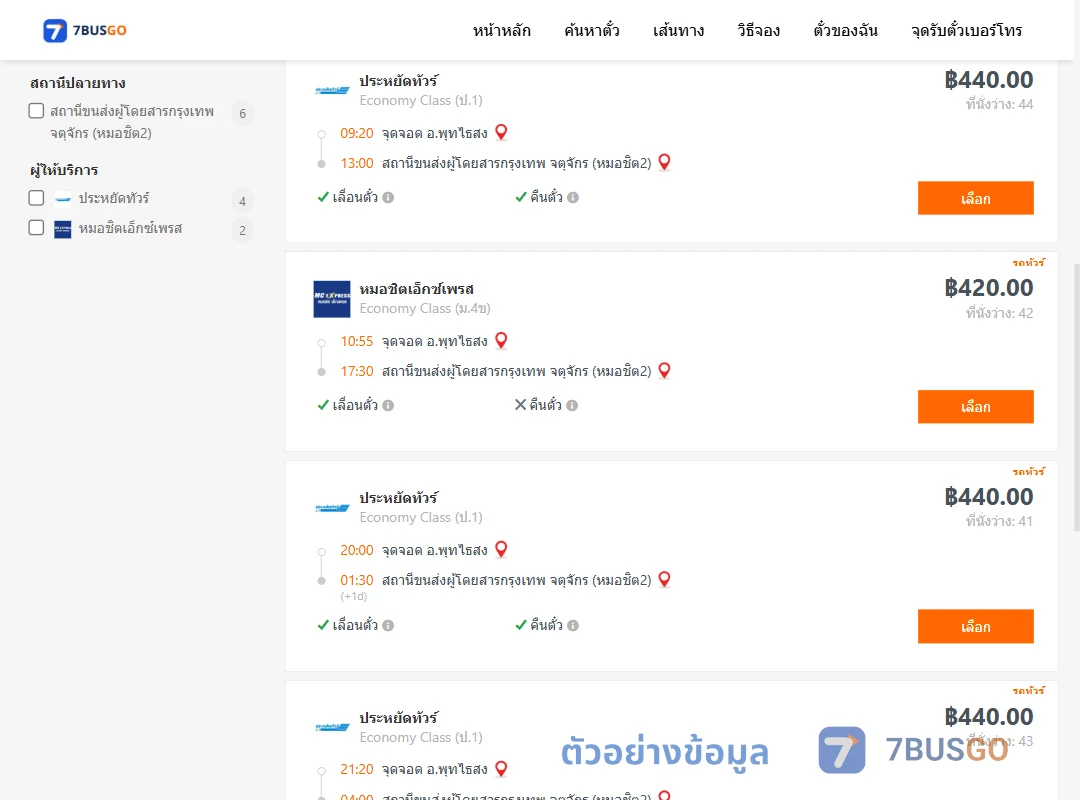Select the 20:00 trip with เลือก button
The height and width of the screenshot is (800, 1080).
(975, 626)
